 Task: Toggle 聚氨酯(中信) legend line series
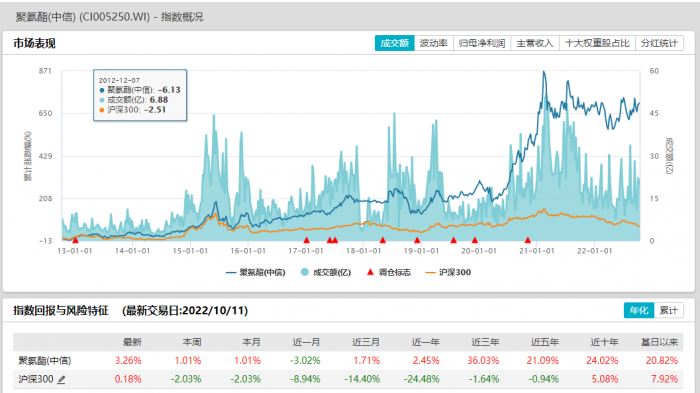255,272
